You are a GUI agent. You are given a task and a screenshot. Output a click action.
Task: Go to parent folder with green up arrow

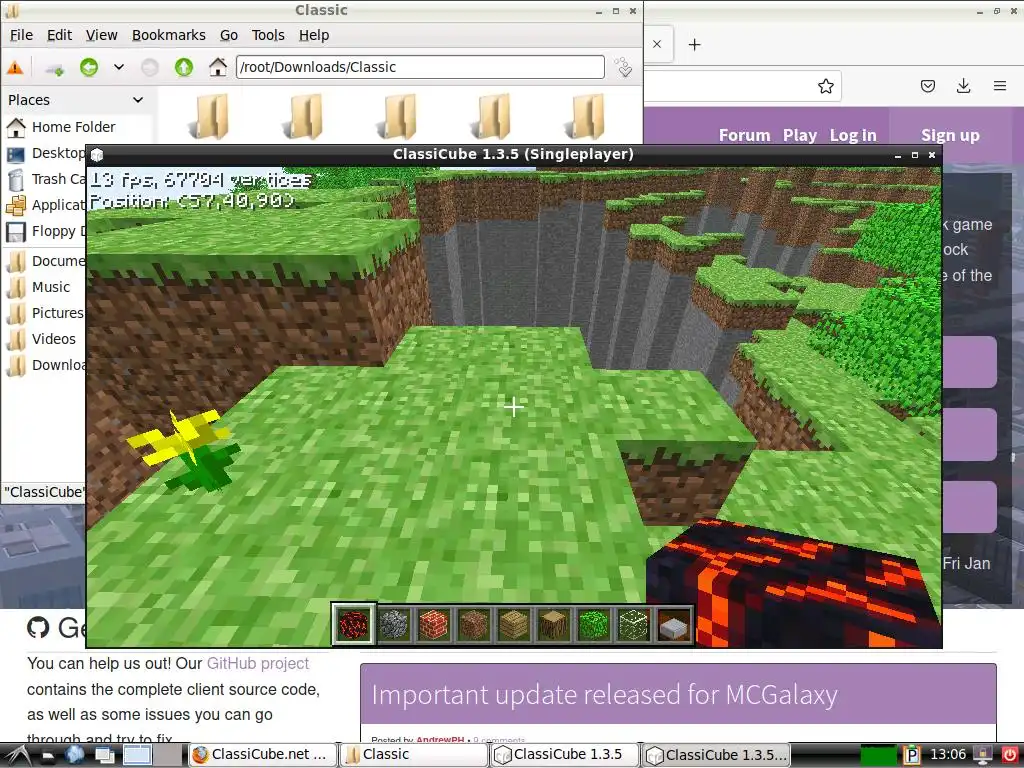point(184,67)
